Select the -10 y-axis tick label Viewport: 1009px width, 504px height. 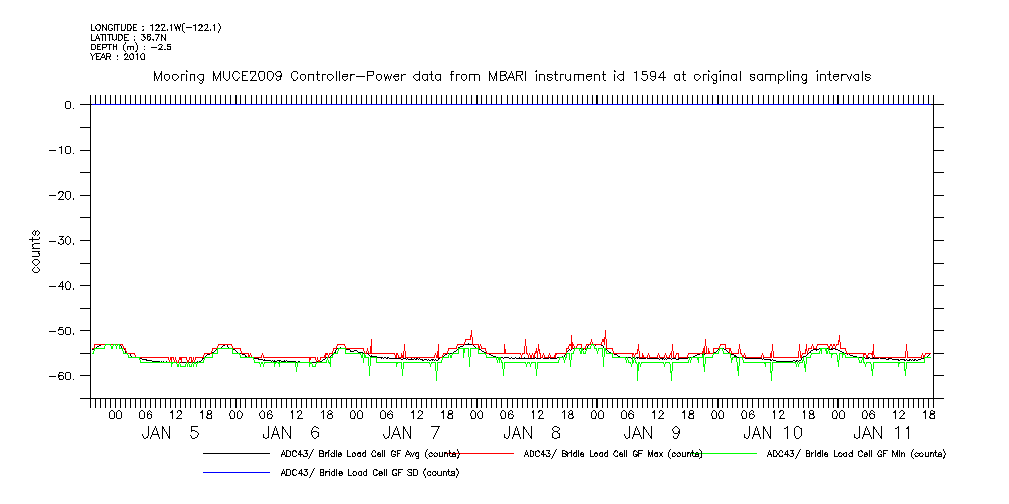[x=69, y=151]
